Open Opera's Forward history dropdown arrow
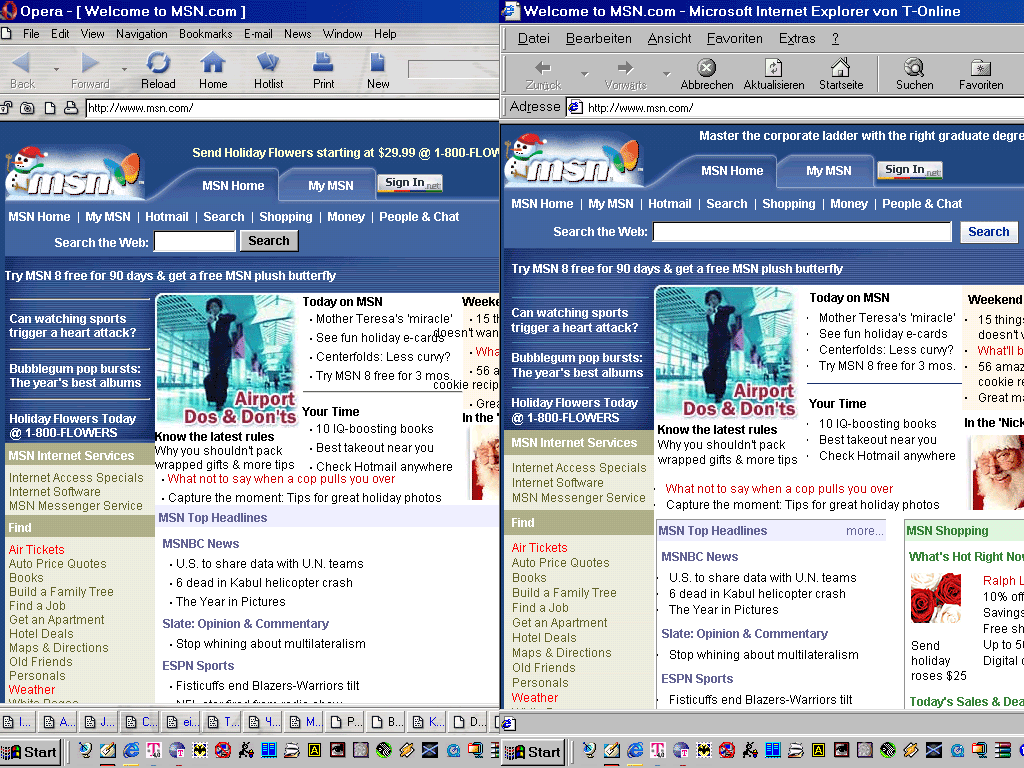Image resolution: width=1024 pixels, height=768 pixels. (124, 69)
